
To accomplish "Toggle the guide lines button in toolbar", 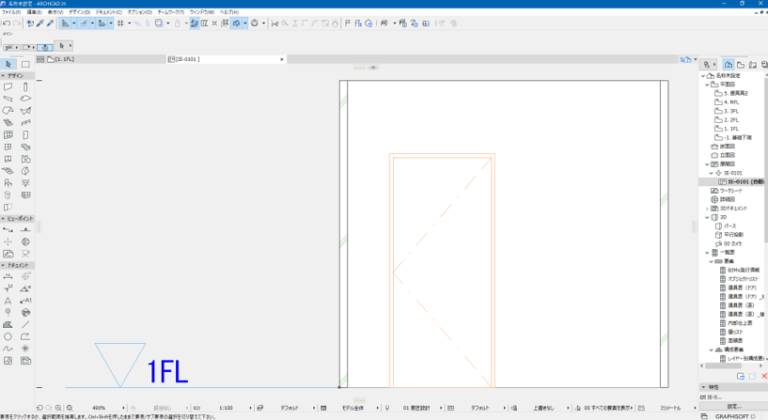I will (x=66, y=23).
